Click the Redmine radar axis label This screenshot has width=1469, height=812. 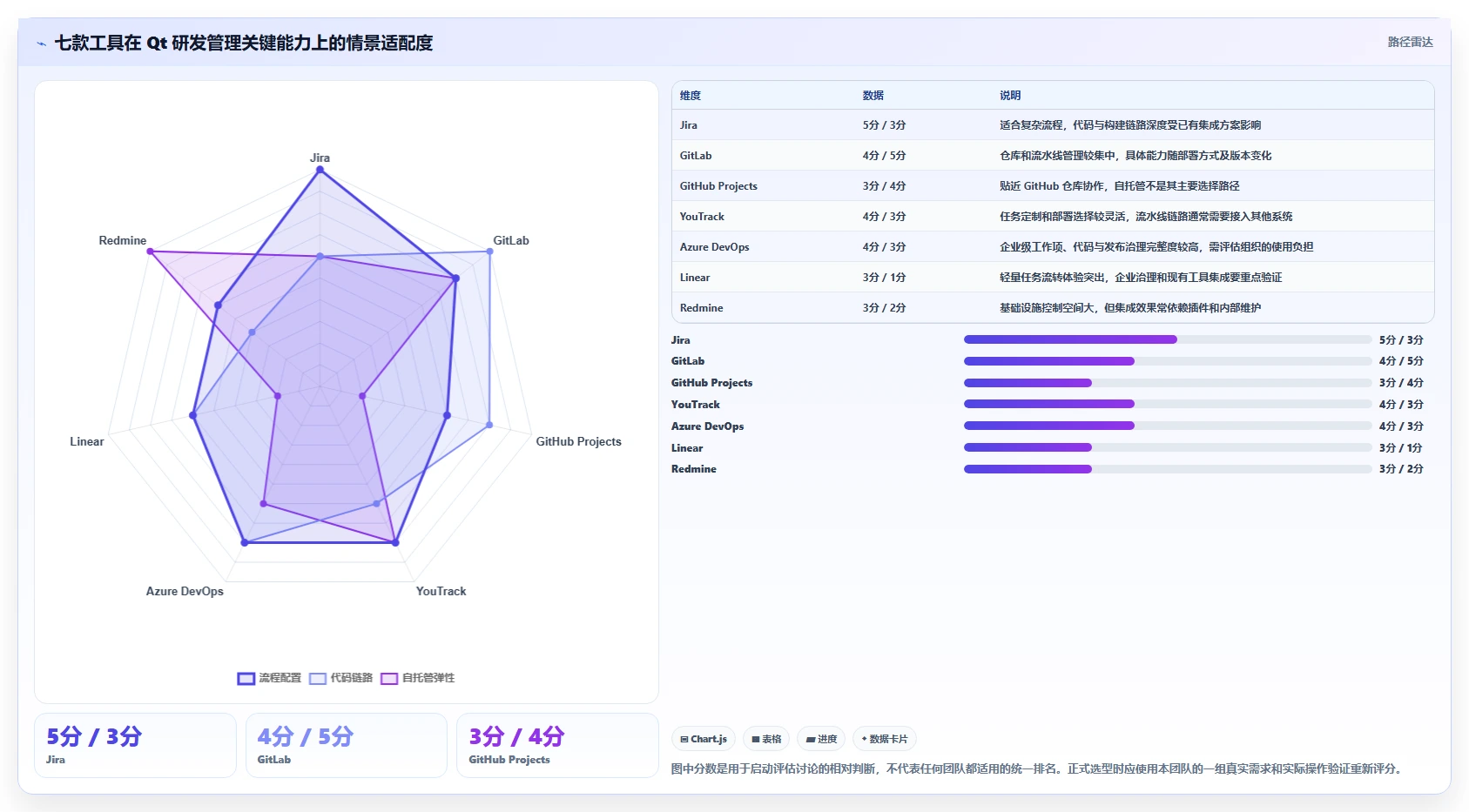(x=123, y=240)
